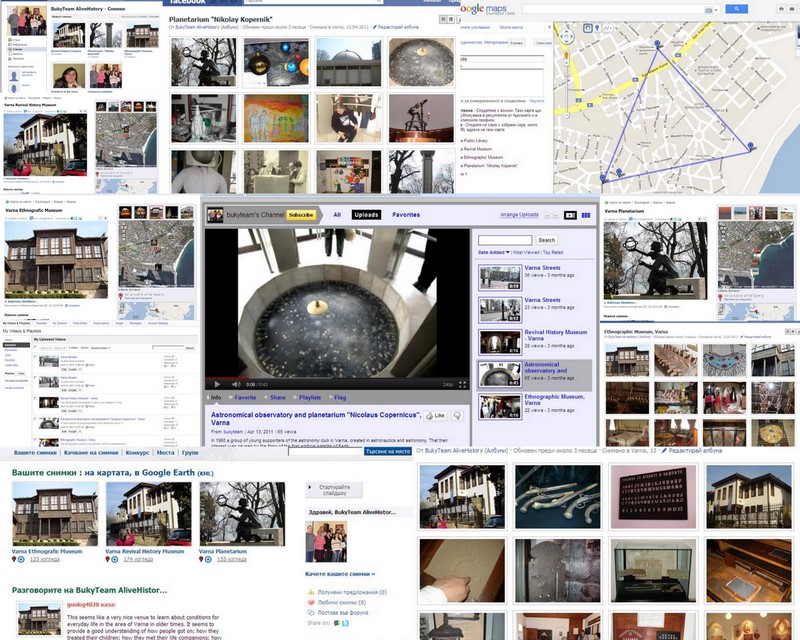Open the Revival History Museum video thumbnail

coord(499,341)
